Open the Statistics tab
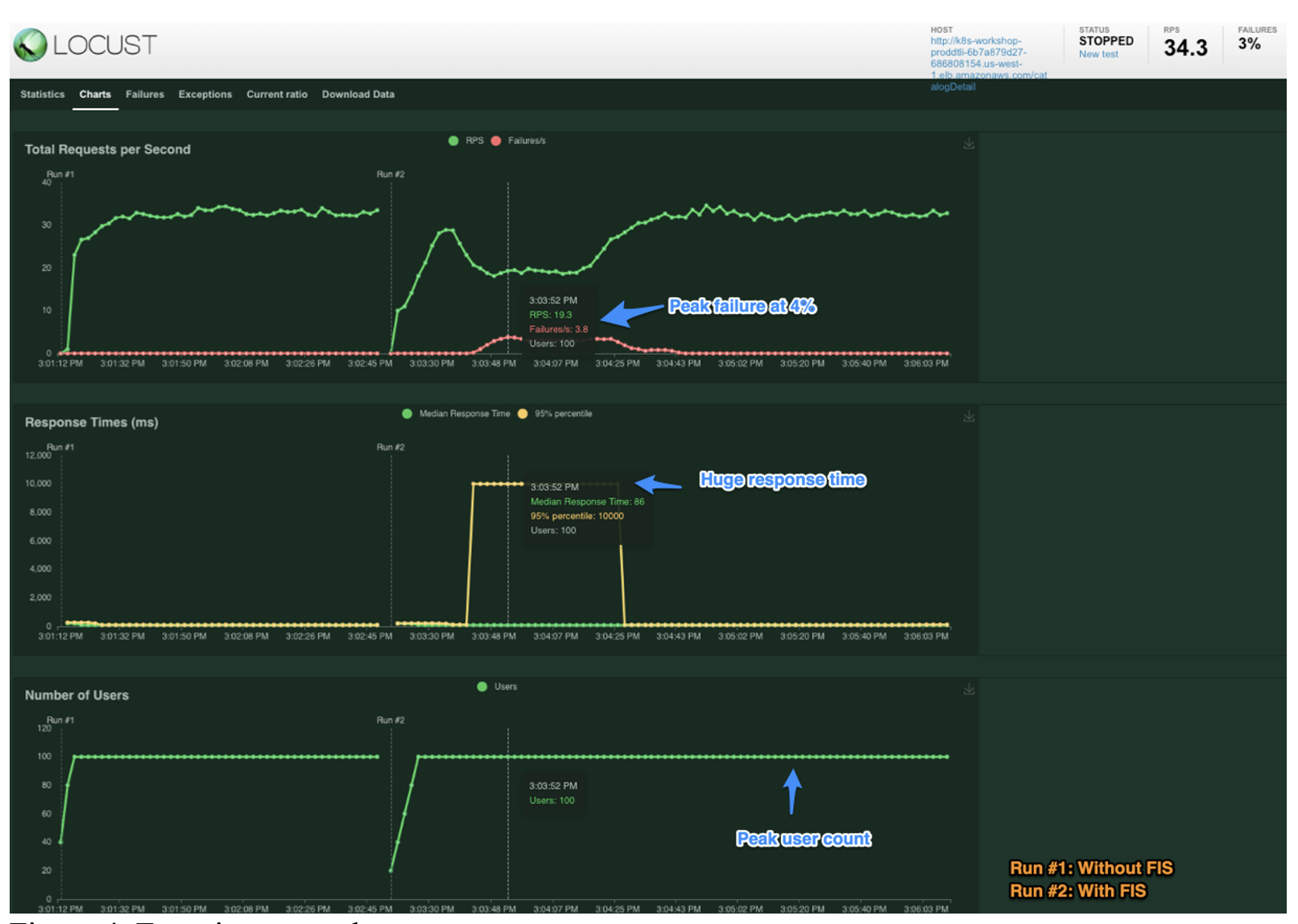The height and width of the screenshot is (924, 1298). (x=43, y=94)
